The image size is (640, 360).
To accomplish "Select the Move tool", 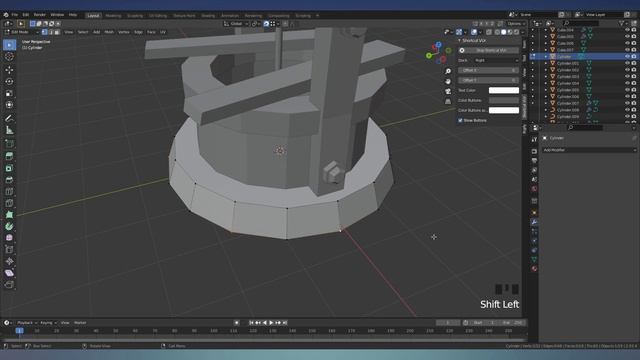I will tap(9, 70).
